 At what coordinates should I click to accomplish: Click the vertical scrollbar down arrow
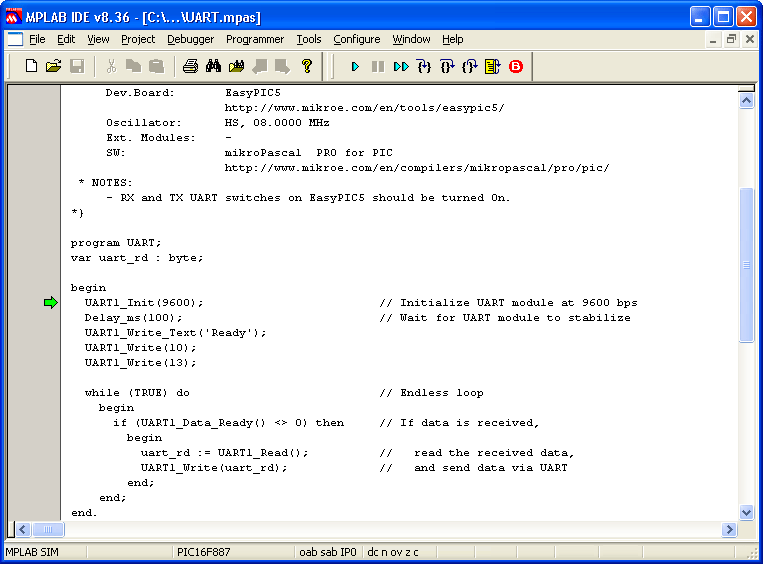pos(746,512)
